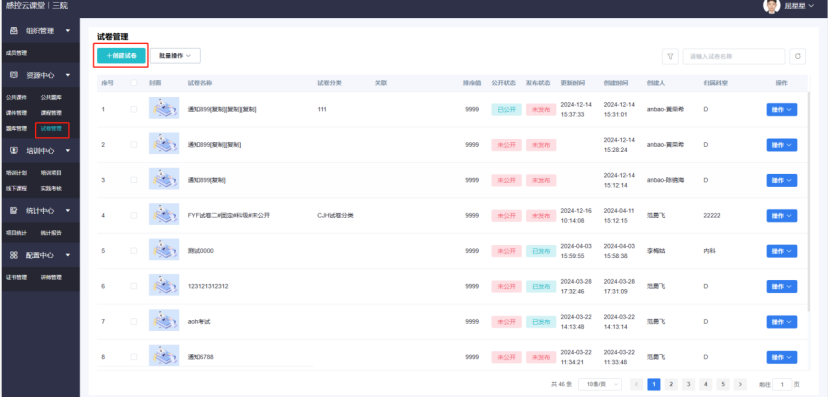Click the 排序值 column header

472,83
